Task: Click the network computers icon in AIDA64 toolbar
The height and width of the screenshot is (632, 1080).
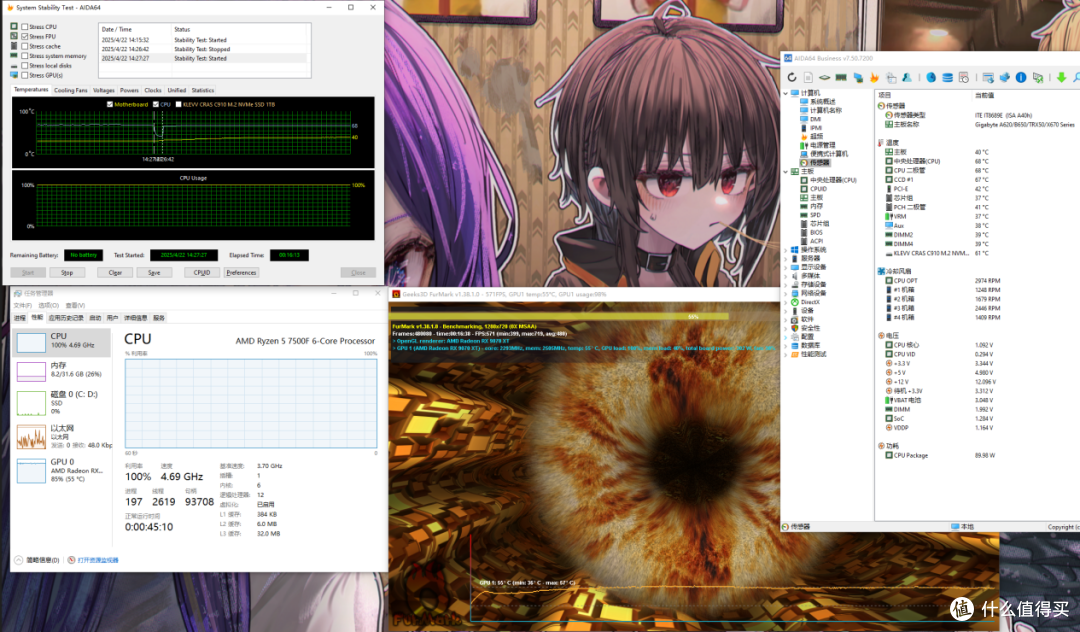Action: pyautogui.click(x=858, y=78)
